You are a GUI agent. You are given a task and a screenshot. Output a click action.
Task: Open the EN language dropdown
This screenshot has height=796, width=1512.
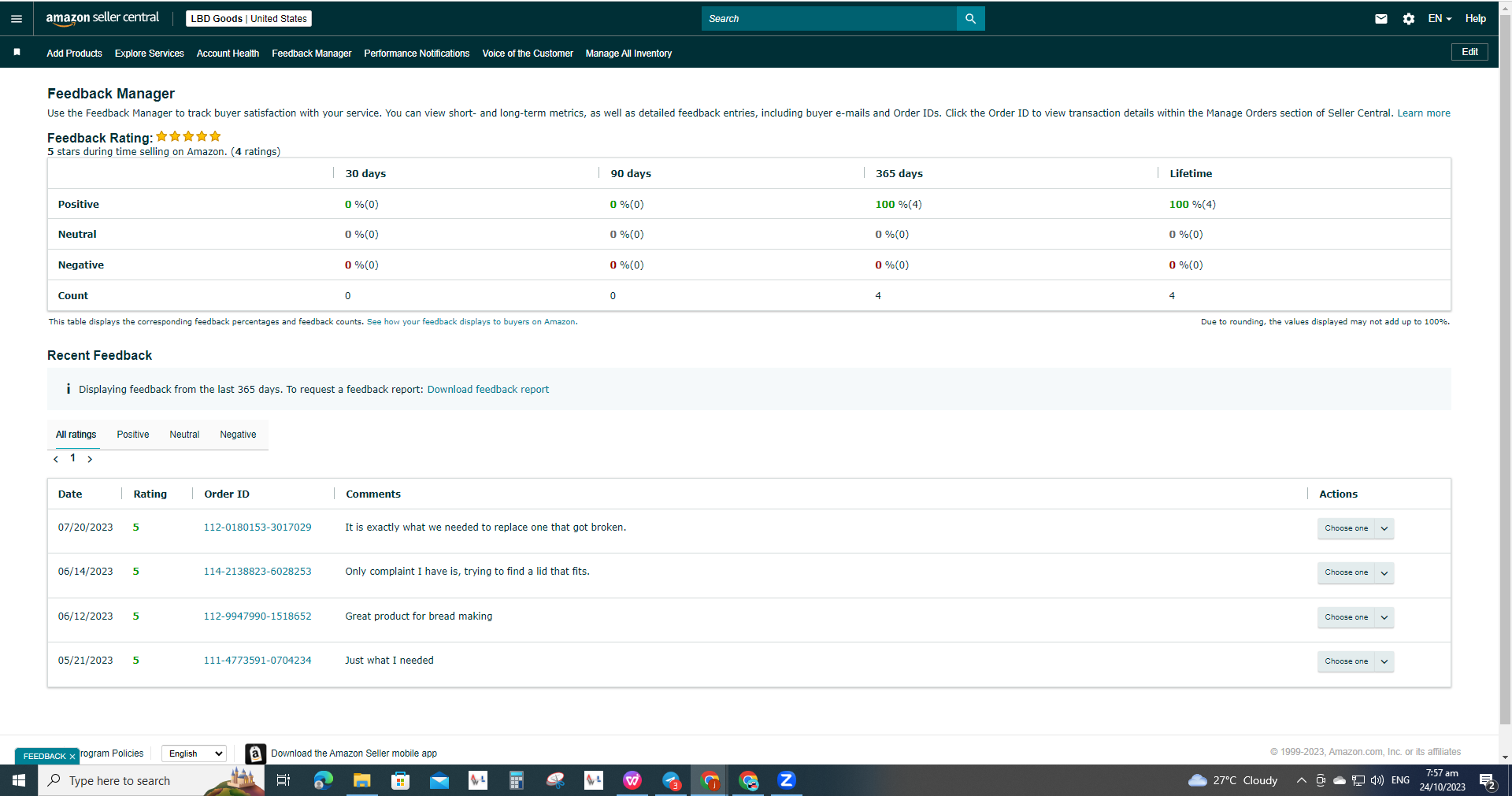[x=1440, y=19]
